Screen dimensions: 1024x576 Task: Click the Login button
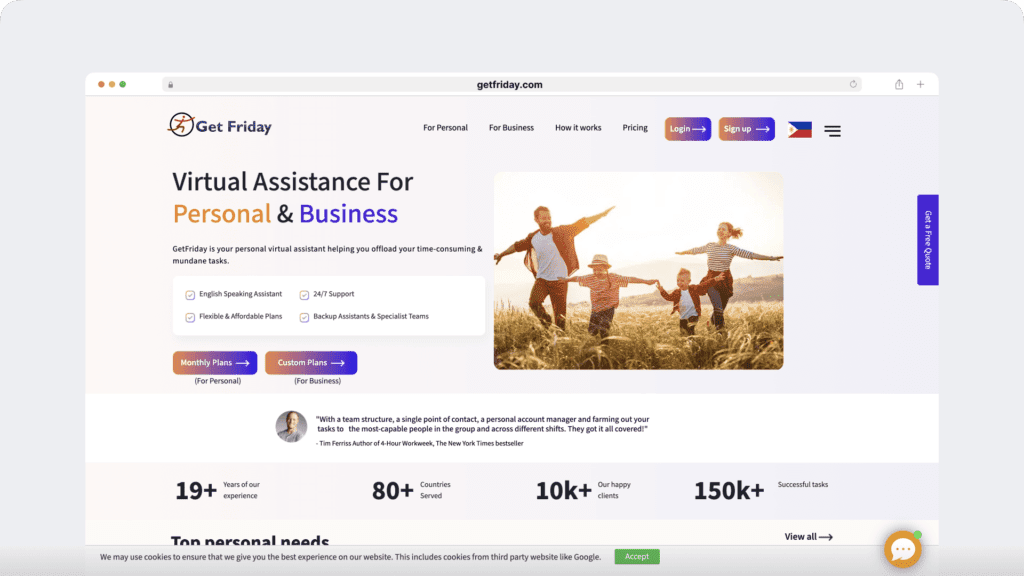pyautogui.click(x=688, y=129)
